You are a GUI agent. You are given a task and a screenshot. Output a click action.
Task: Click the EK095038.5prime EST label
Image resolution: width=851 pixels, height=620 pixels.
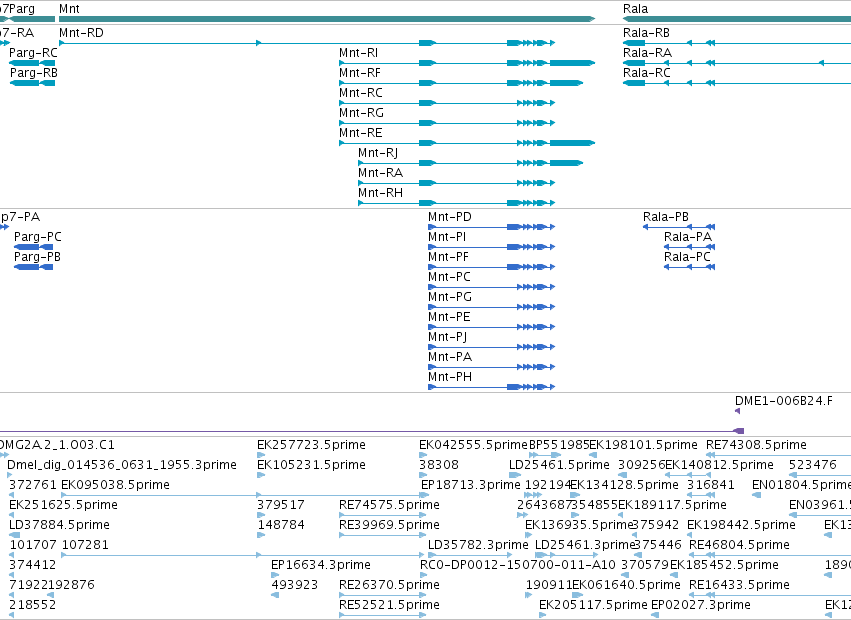[x=116, y=485]
